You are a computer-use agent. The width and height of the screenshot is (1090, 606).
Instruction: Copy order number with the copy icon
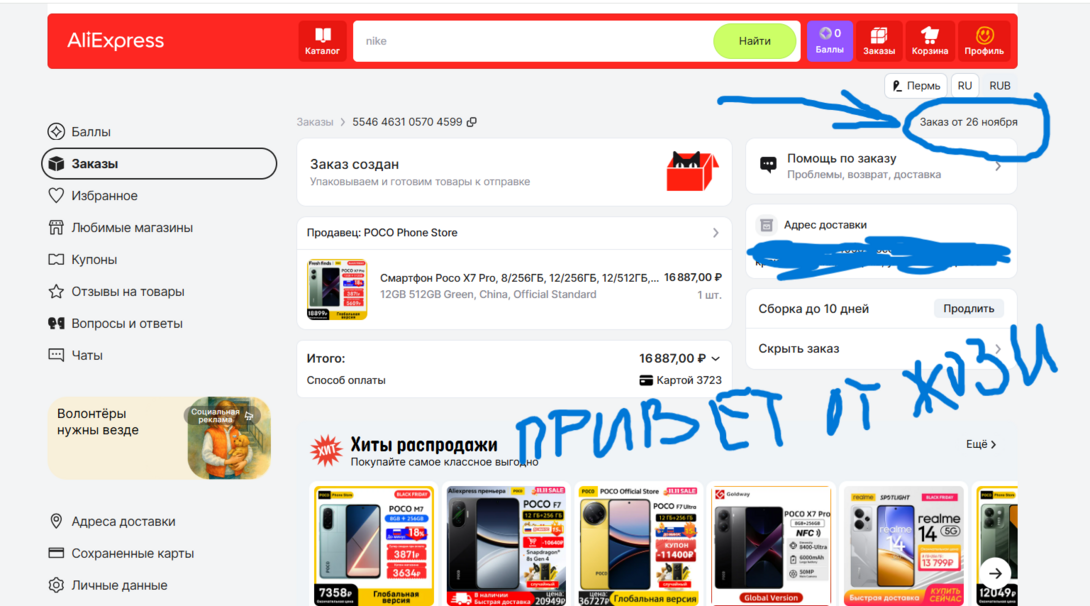472,122
